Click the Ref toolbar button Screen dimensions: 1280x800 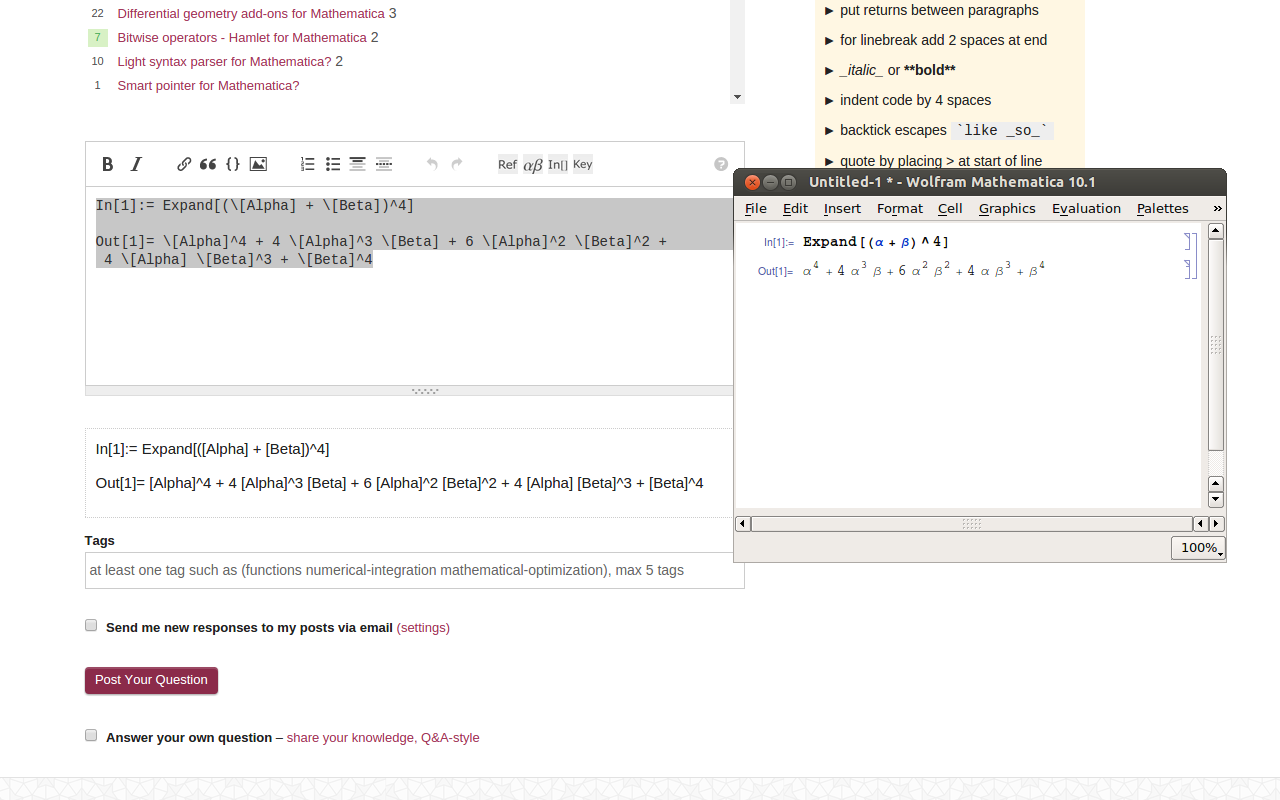pos(508,164)
